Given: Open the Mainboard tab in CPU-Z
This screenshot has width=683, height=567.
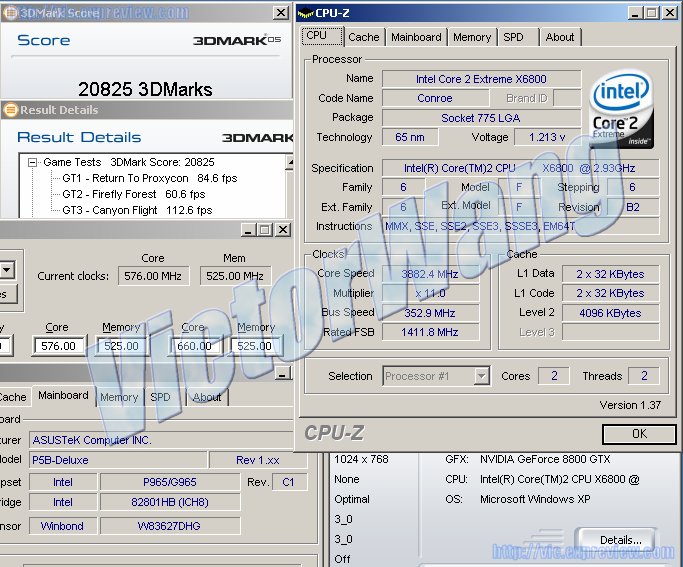Looking at the screenshot, I should (x=416, y=37).
